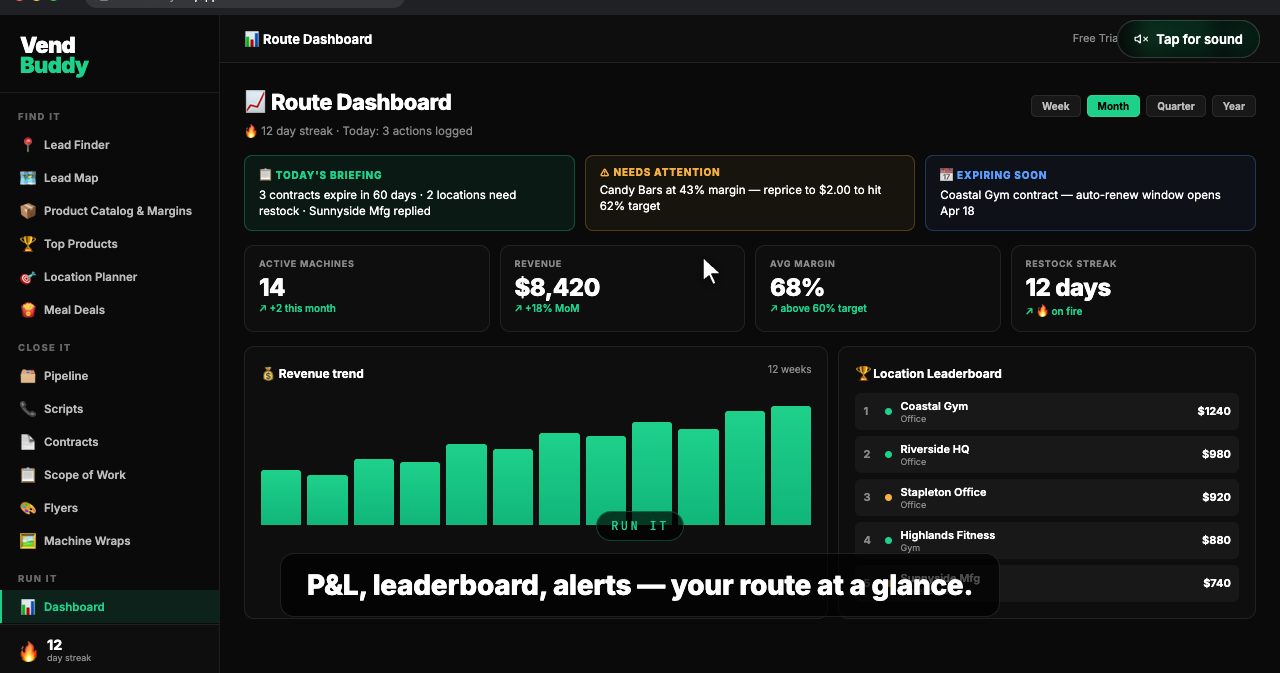Click the Location Planner target icon

[x=28, y=277]
